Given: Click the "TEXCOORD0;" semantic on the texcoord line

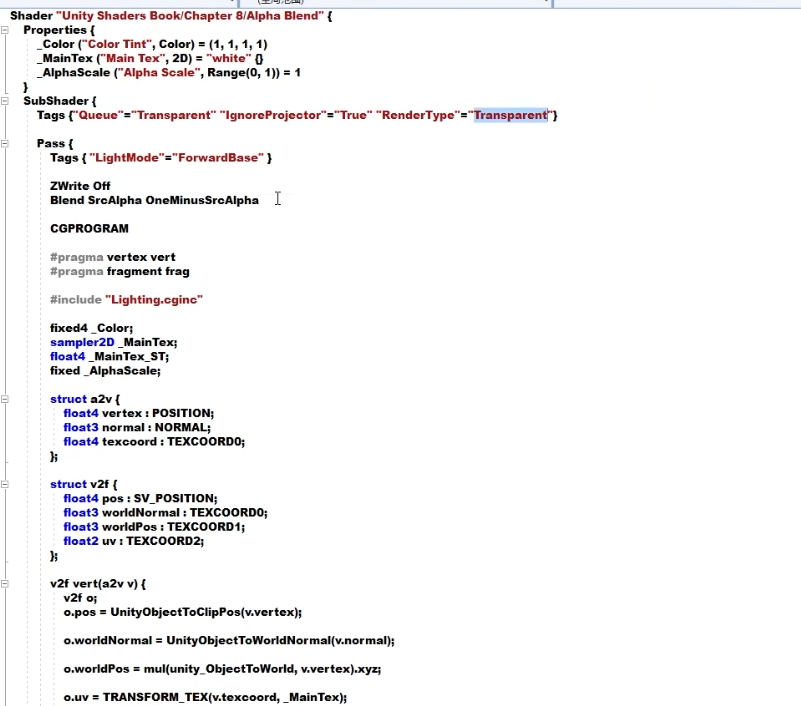Looking at the screenshot, I should [x=206, y=442].
